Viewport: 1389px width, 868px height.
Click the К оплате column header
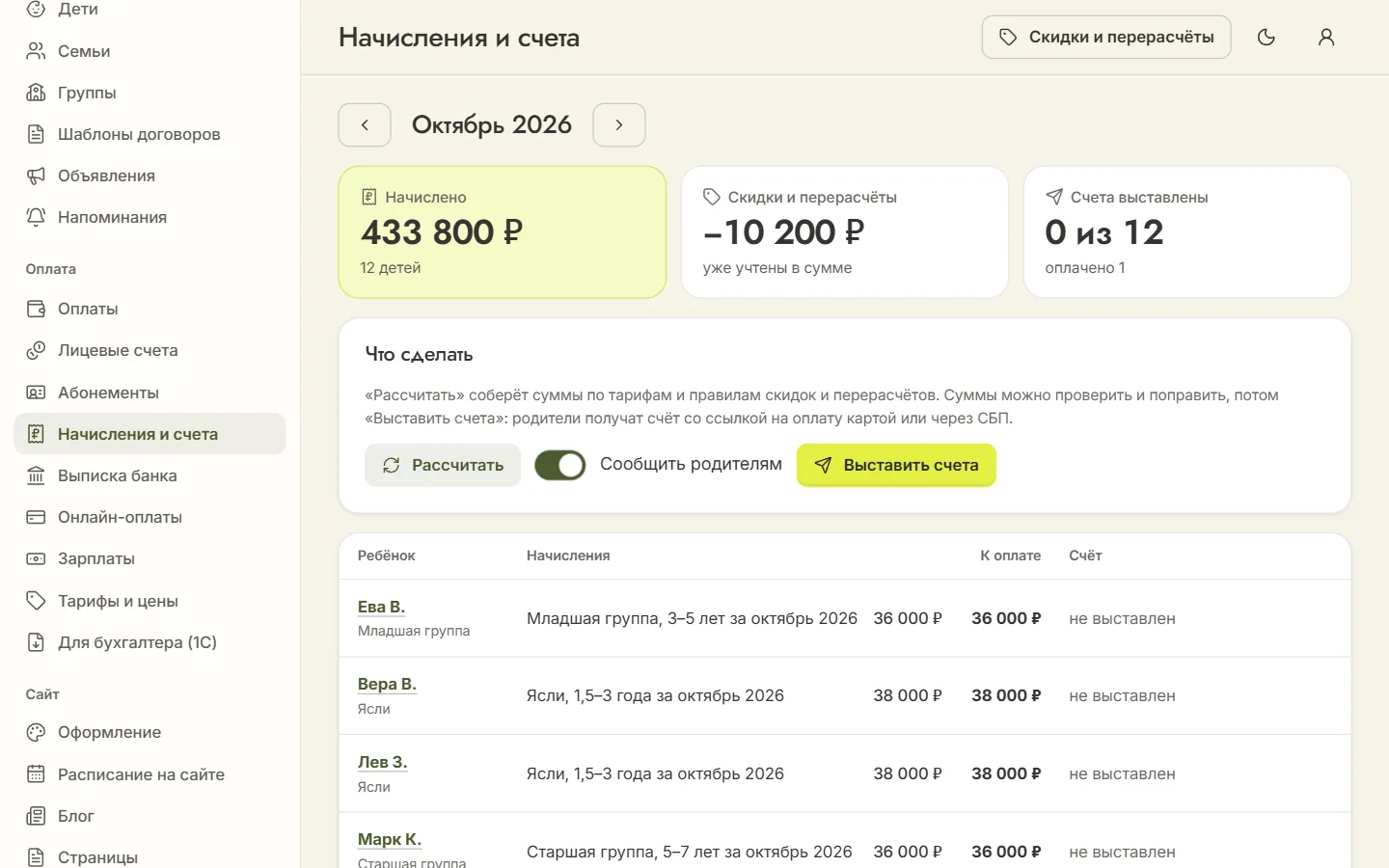pyautogui.click(x=1010, y=556)
